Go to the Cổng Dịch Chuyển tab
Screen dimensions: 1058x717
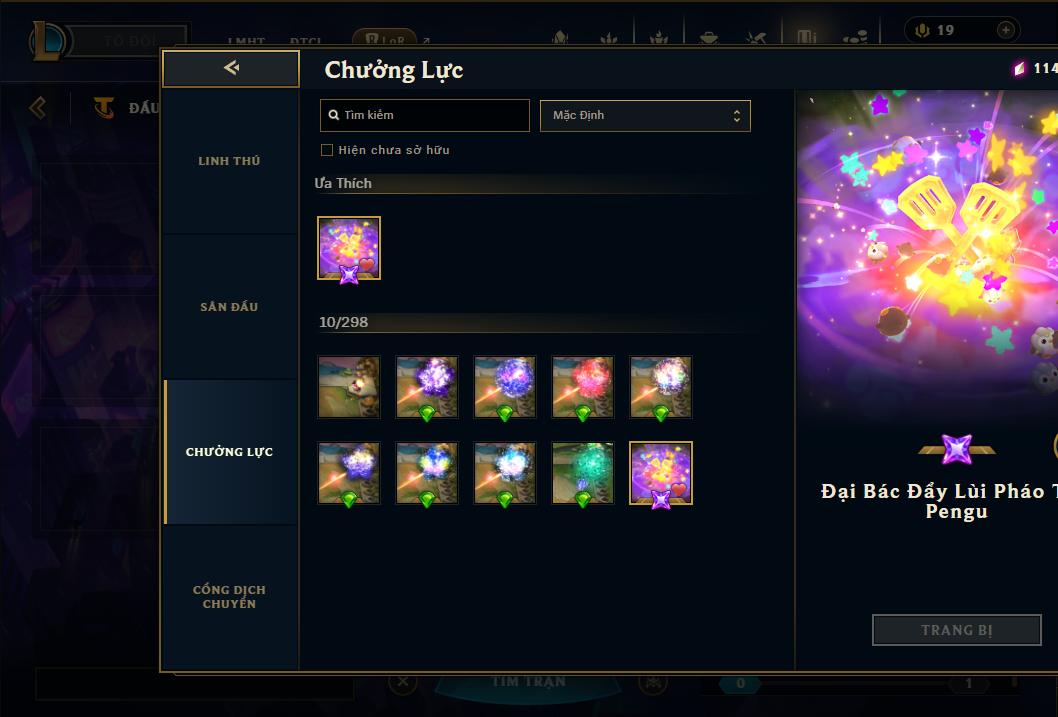click(229, 597)
